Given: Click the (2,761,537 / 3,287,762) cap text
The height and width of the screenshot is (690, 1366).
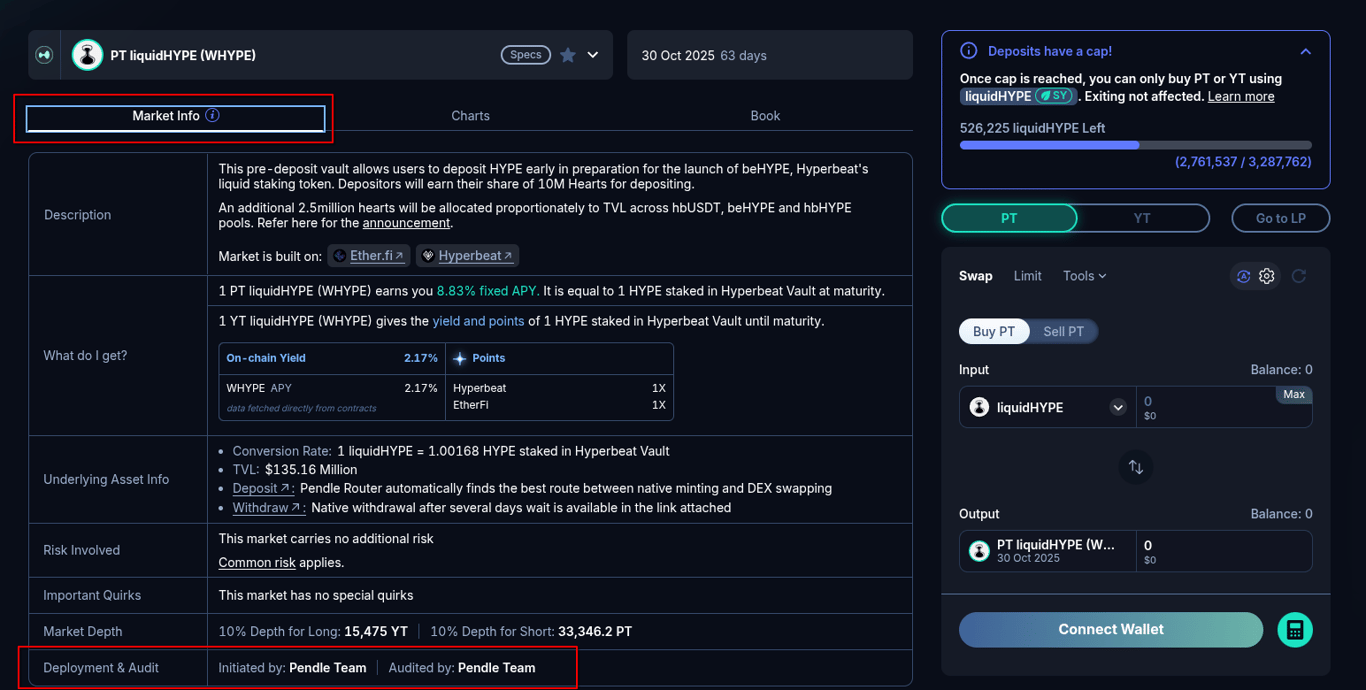Looking at the screenshot, I should coord(1243,161).
